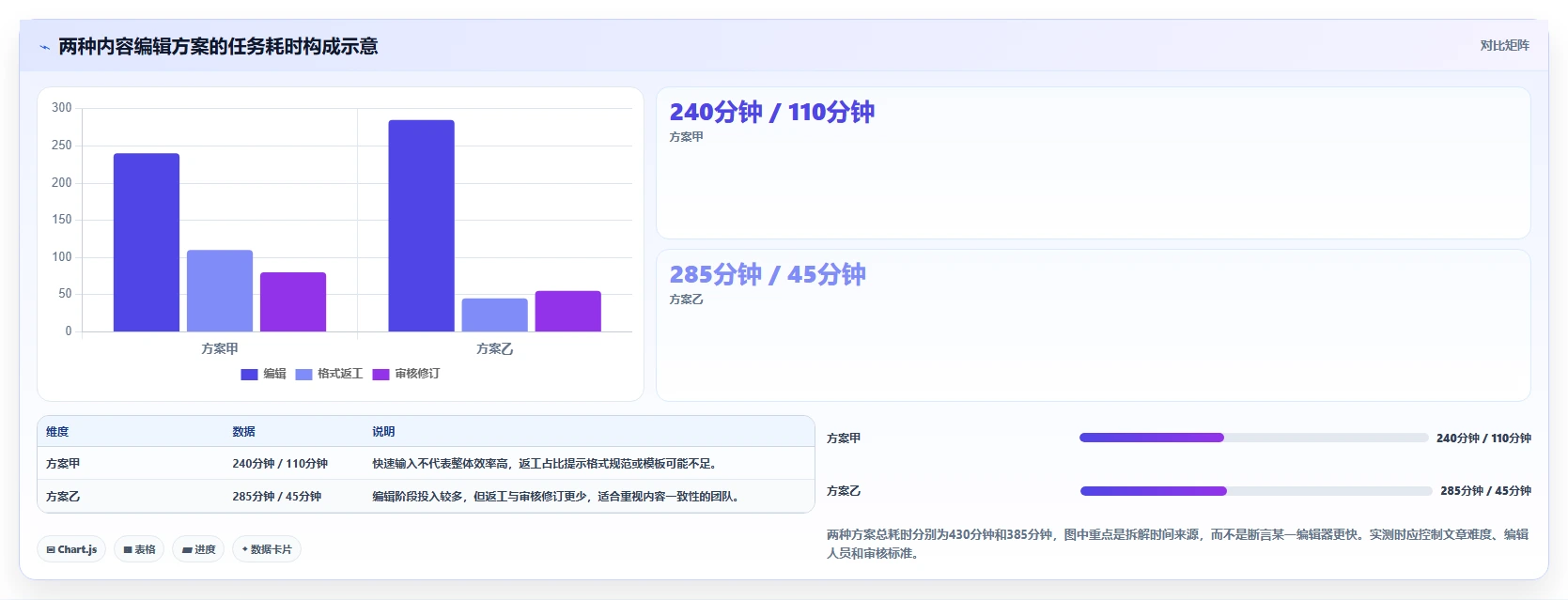Click the 方案甲 编辑 bar in chart

point(147,242)
